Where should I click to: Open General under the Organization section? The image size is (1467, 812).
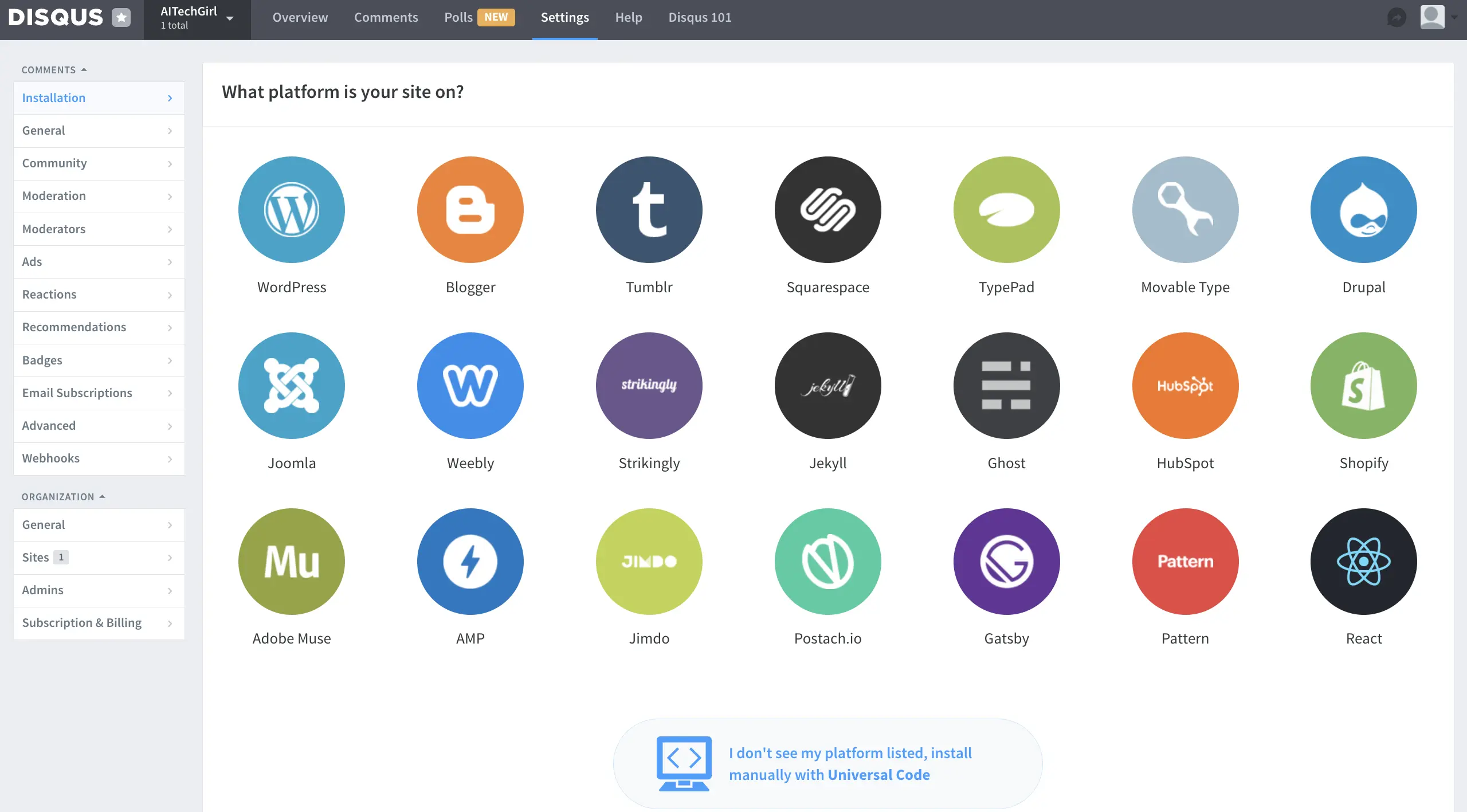click(x=99, y=525)
